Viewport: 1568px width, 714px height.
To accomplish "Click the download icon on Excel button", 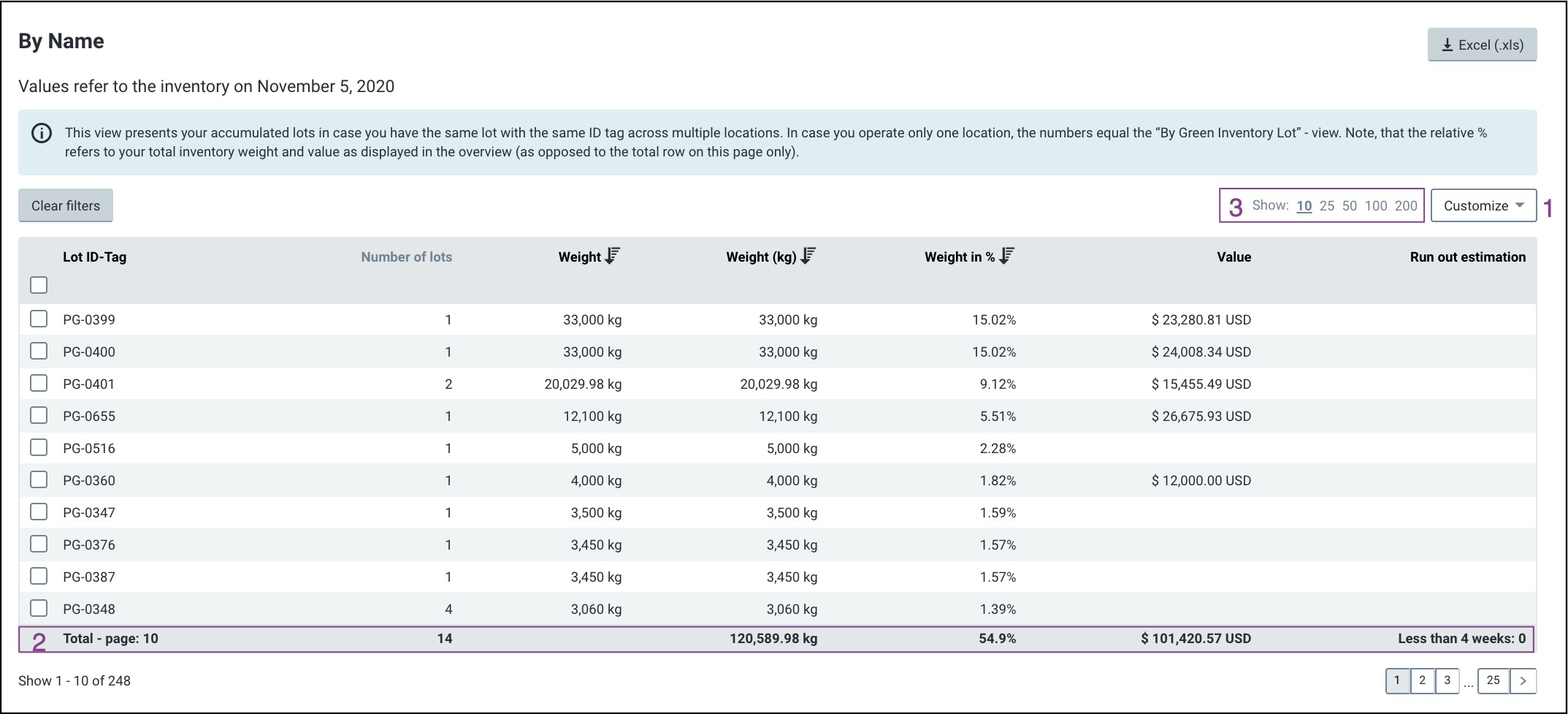I will tap(1447, 45).
